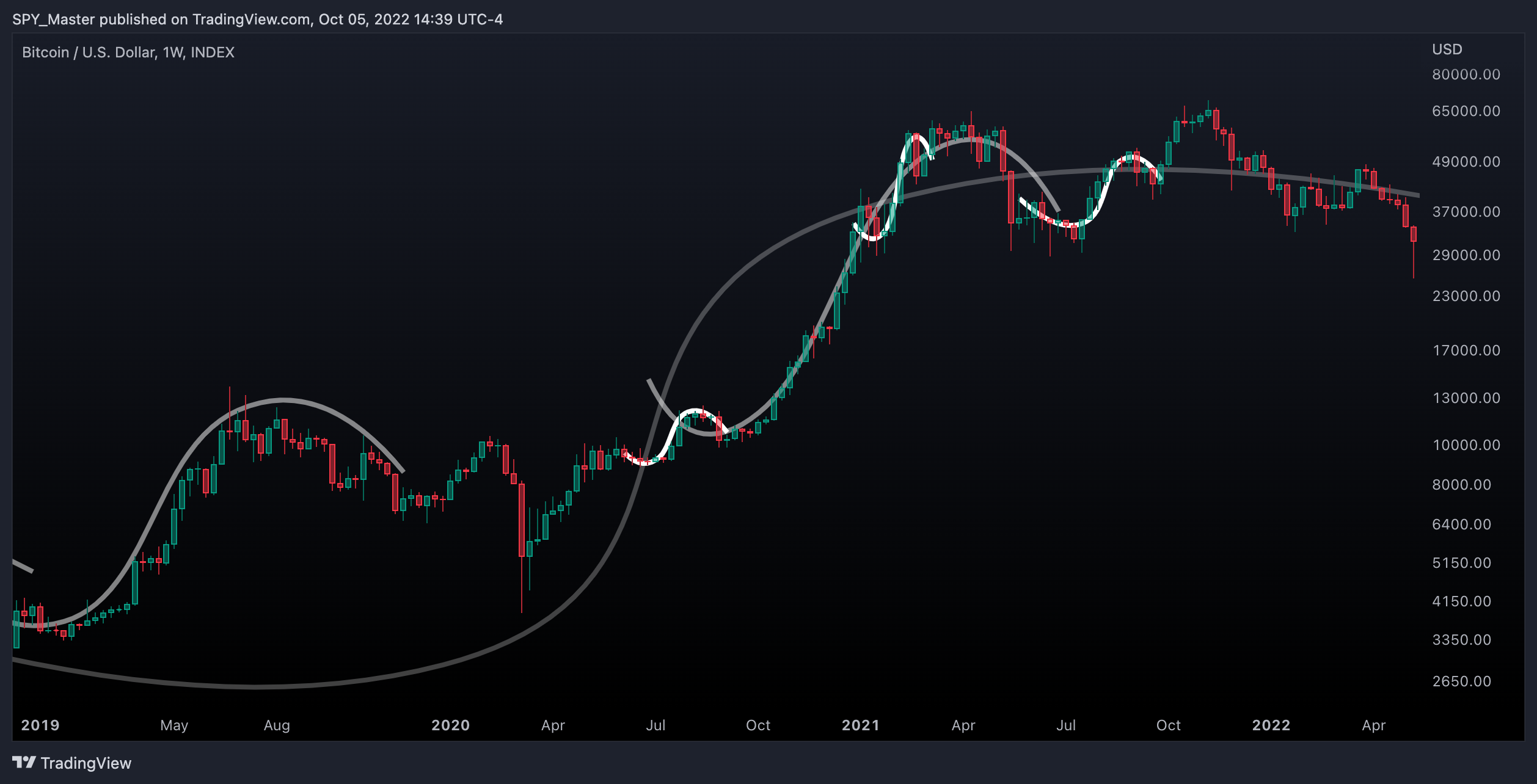Click the 23000.00 price label
The image size is (1537, 784).
point(1466,296)
